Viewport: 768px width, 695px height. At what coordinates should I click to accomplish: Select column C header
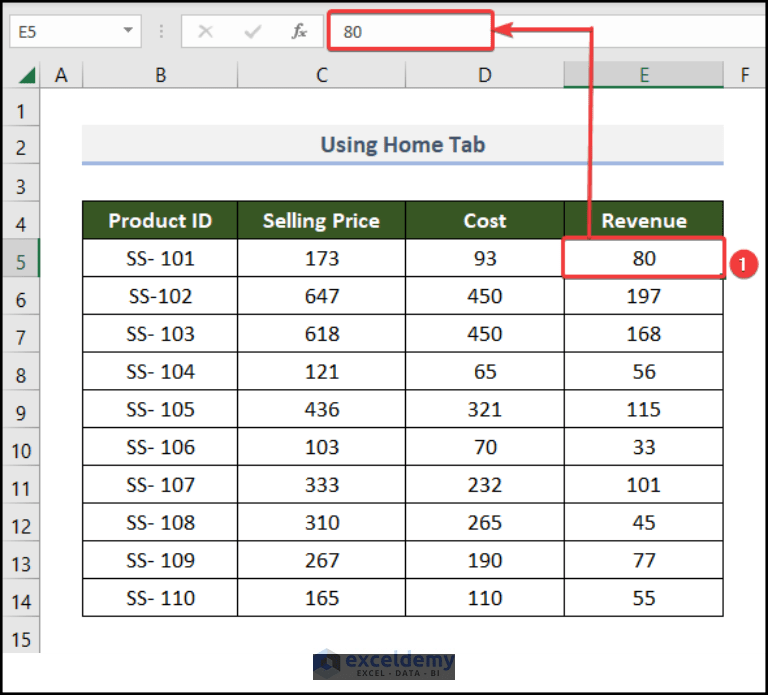coord(321,75)
